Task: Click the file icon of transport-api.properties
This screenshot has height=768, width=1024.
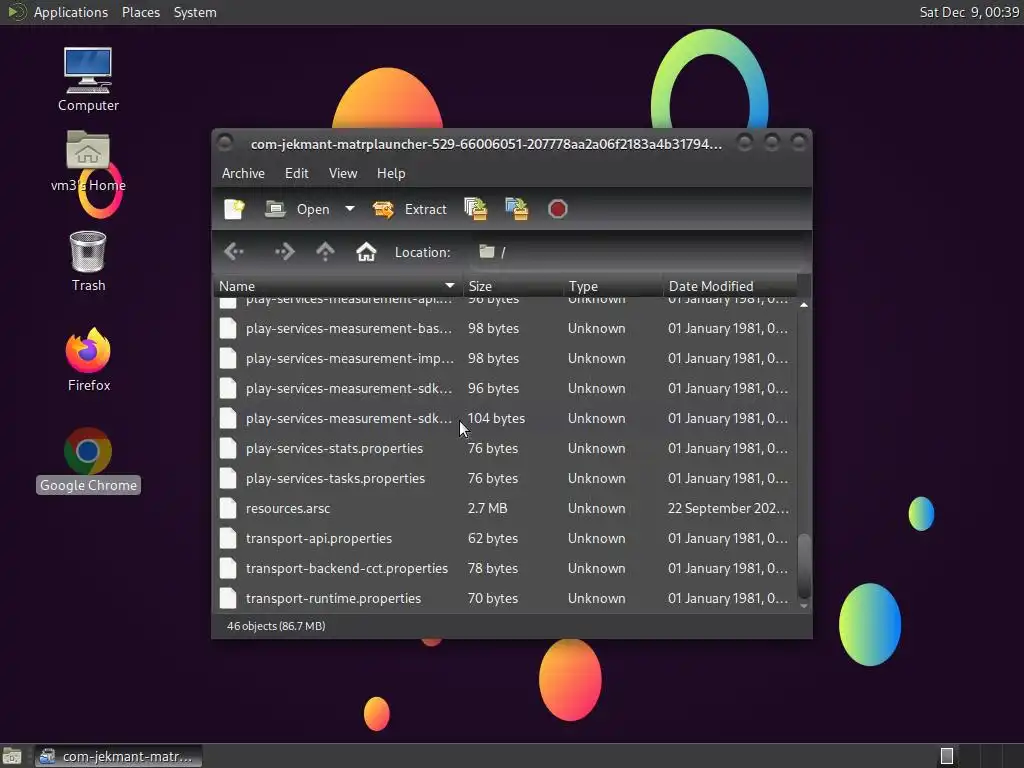Action: tap(228, 538)
